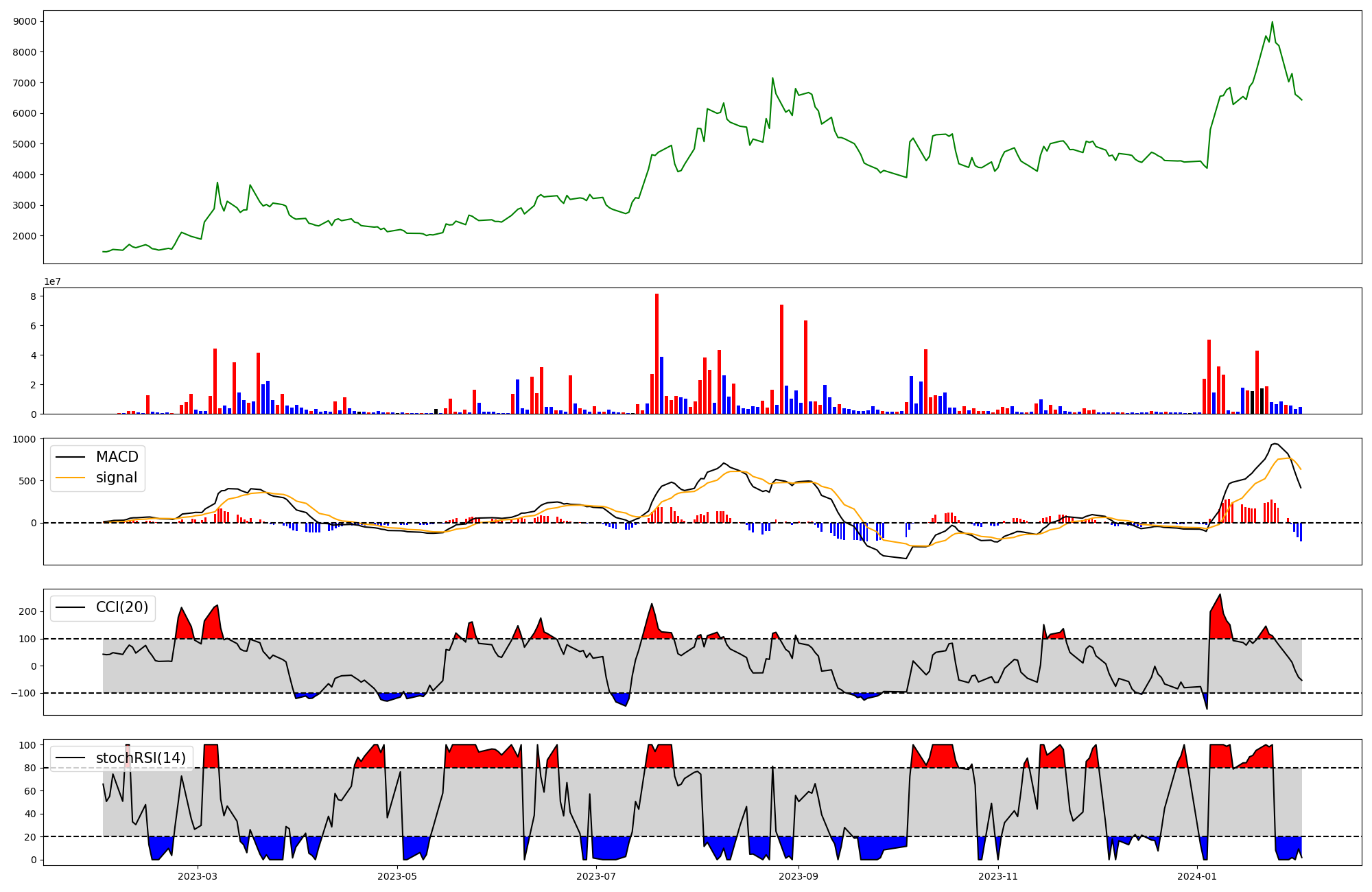
Task: Click the MACD legend label
Action: (117, 457)
